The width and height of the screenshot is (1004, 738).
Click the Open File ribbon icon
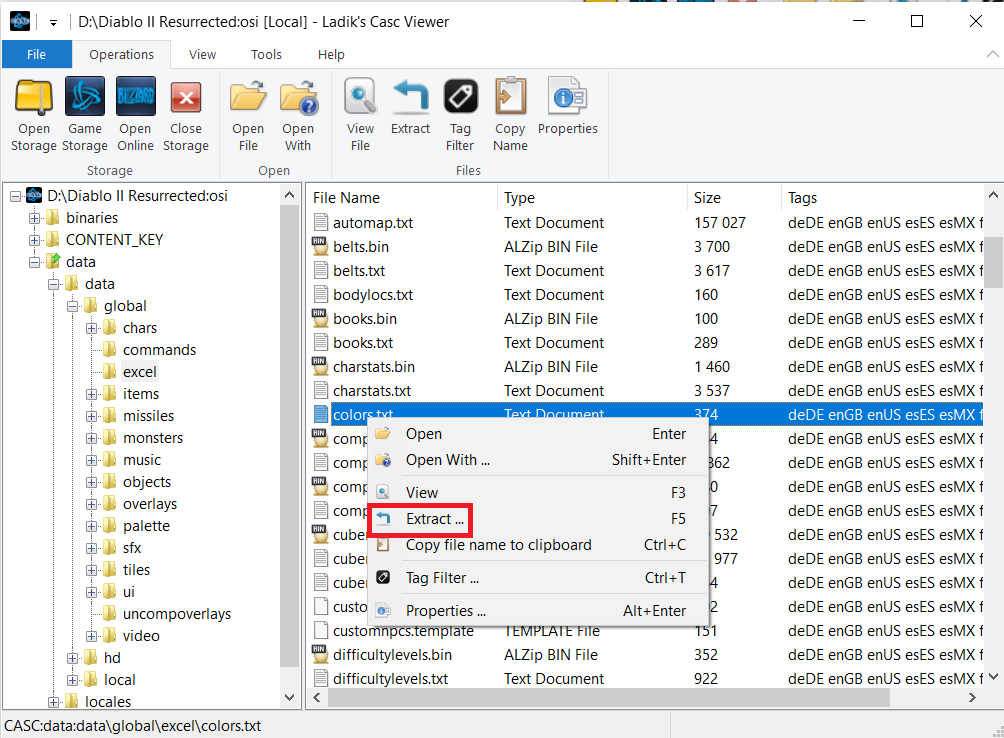click(x=248, y=97)
